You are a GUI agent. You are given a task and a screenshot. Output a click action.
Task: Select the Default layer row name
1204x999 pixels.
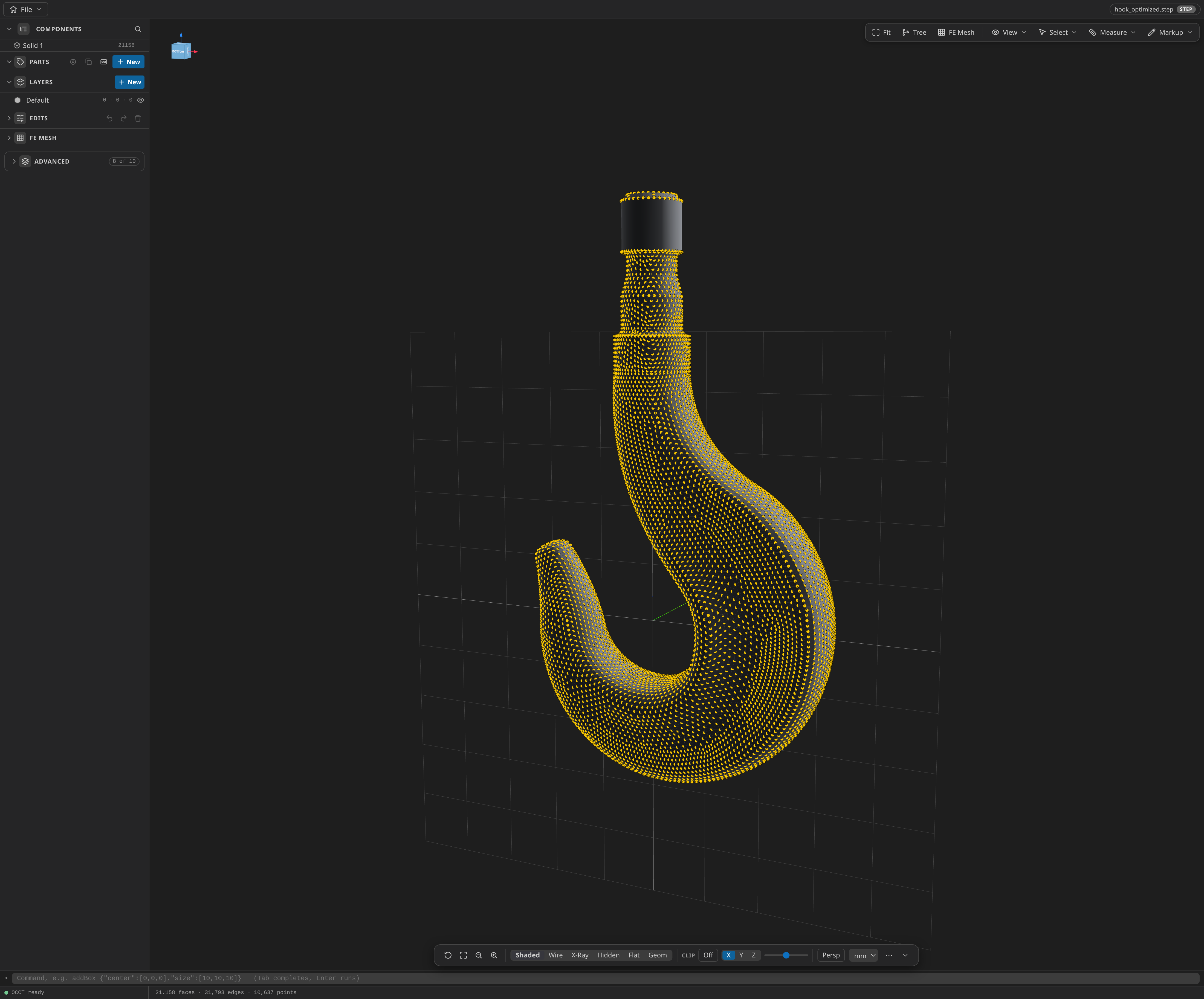click(37, 100)
